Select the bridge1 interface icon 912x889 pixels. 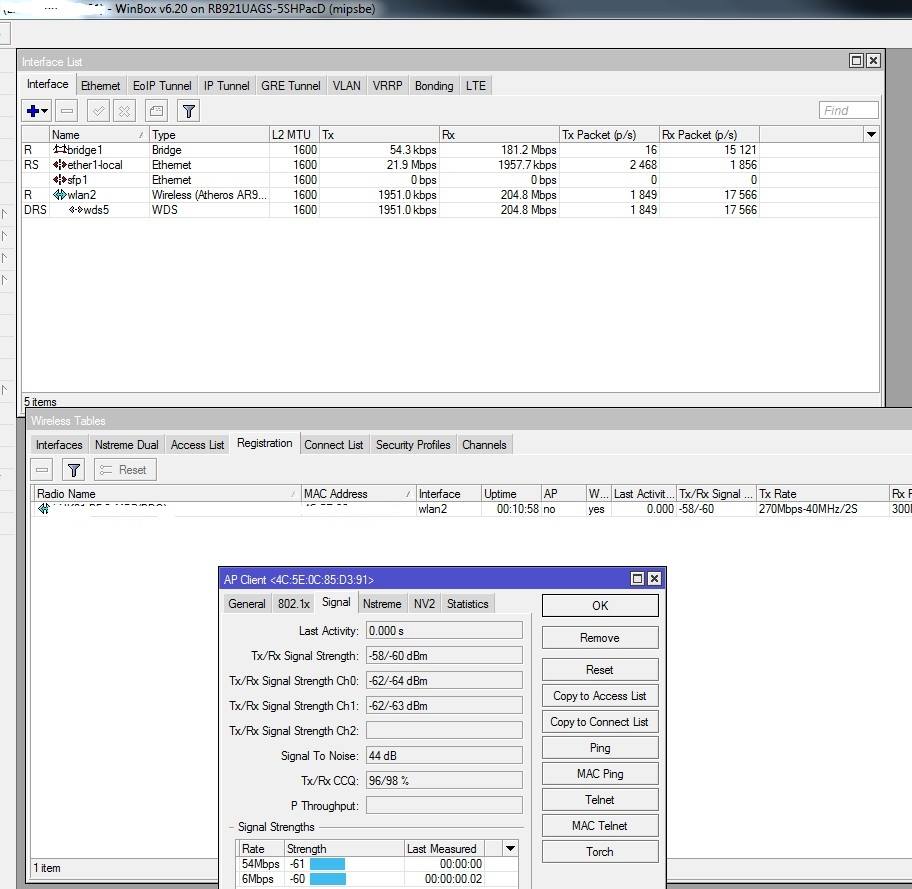59,150
